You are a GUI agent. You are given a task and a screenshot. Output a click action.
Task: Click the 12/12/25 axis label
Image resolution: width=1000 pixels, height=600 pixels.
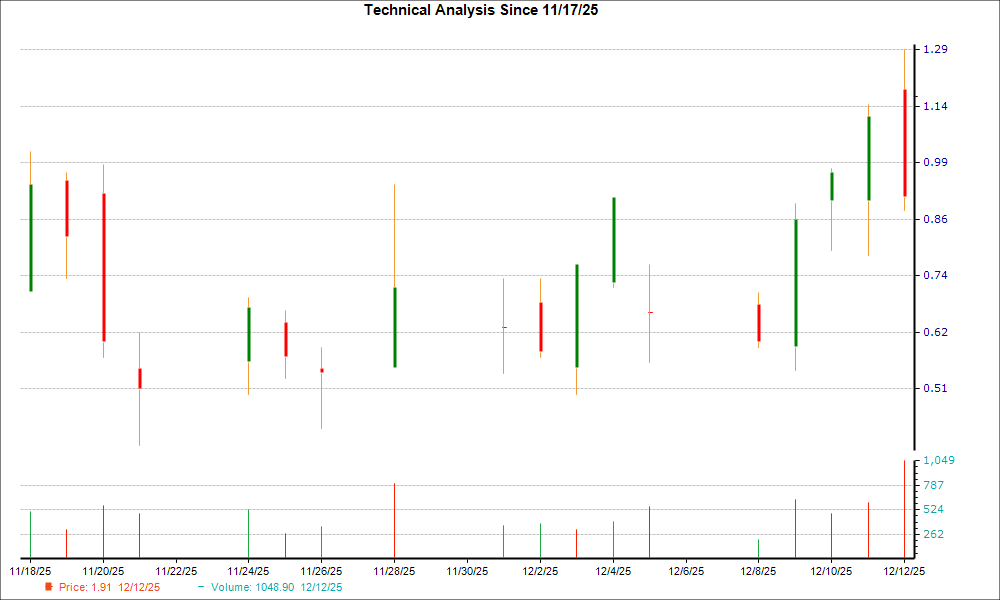click(x=906, y=570)
